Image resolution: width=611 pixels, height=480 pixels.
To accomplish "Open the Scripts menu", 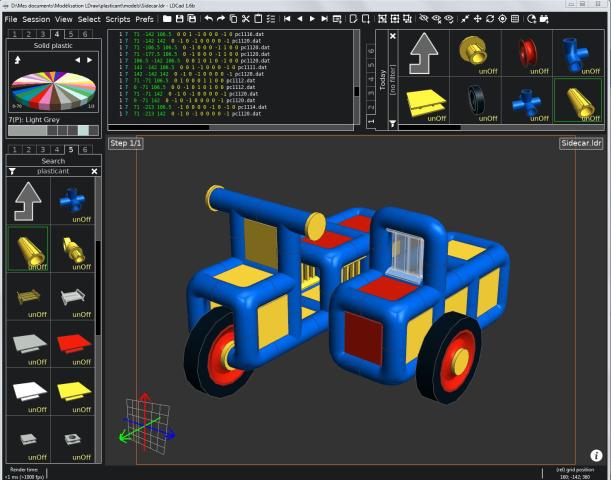I will coord(118,19).
